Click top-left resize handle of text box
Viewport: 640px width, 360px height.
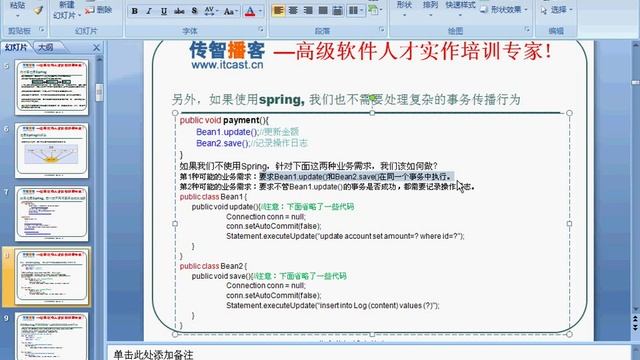[x=175, y=113]
